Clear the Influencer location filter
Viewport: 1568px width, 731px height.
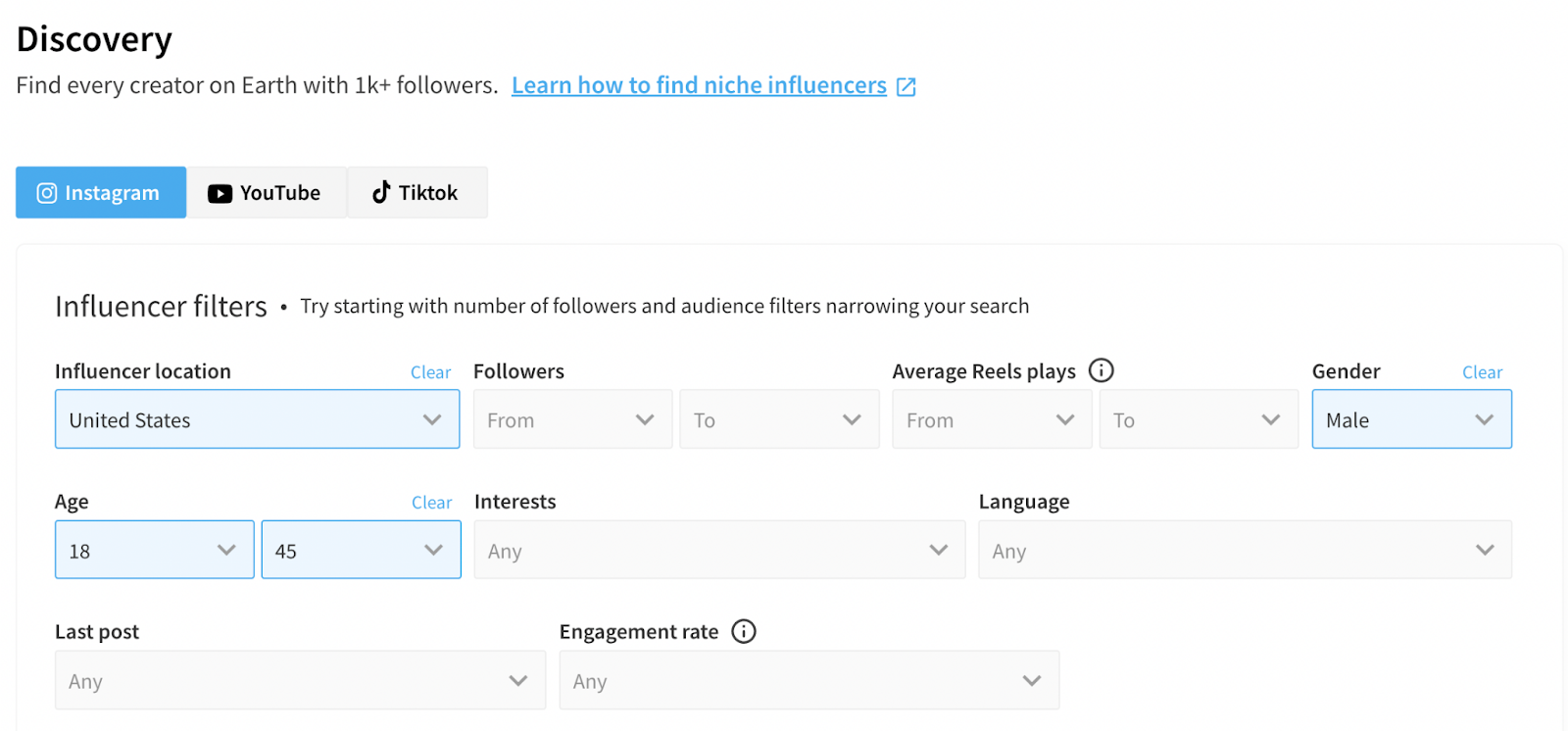[430, 372]
